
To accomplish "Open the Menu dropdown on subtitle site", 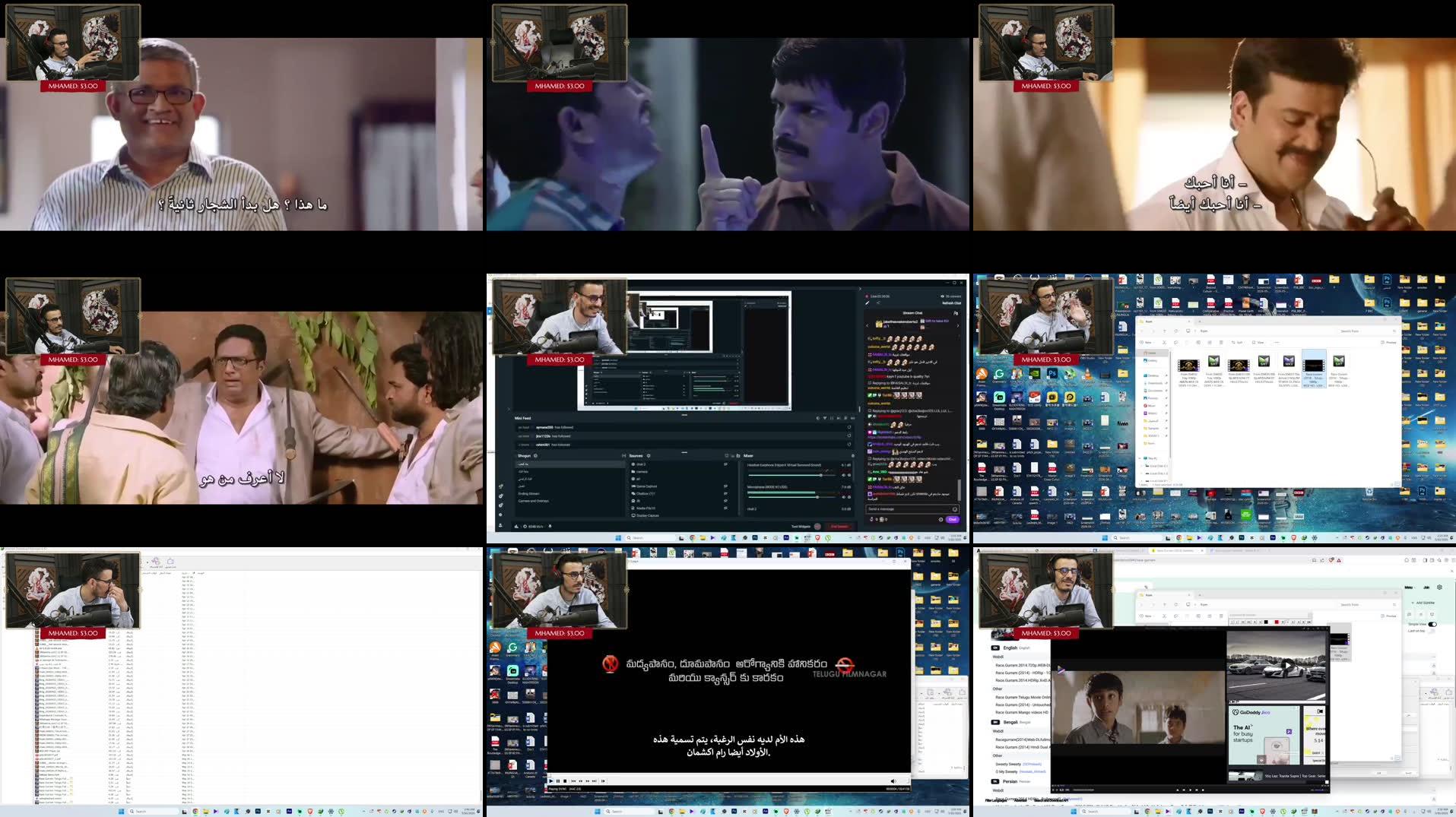I will (x=1409, y=587).
